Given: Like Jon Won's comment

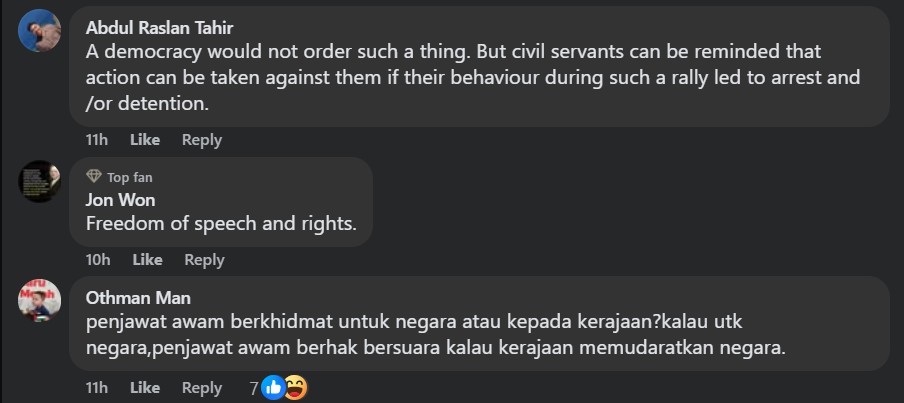Looking at the screenshot, I should pos(147,260).
